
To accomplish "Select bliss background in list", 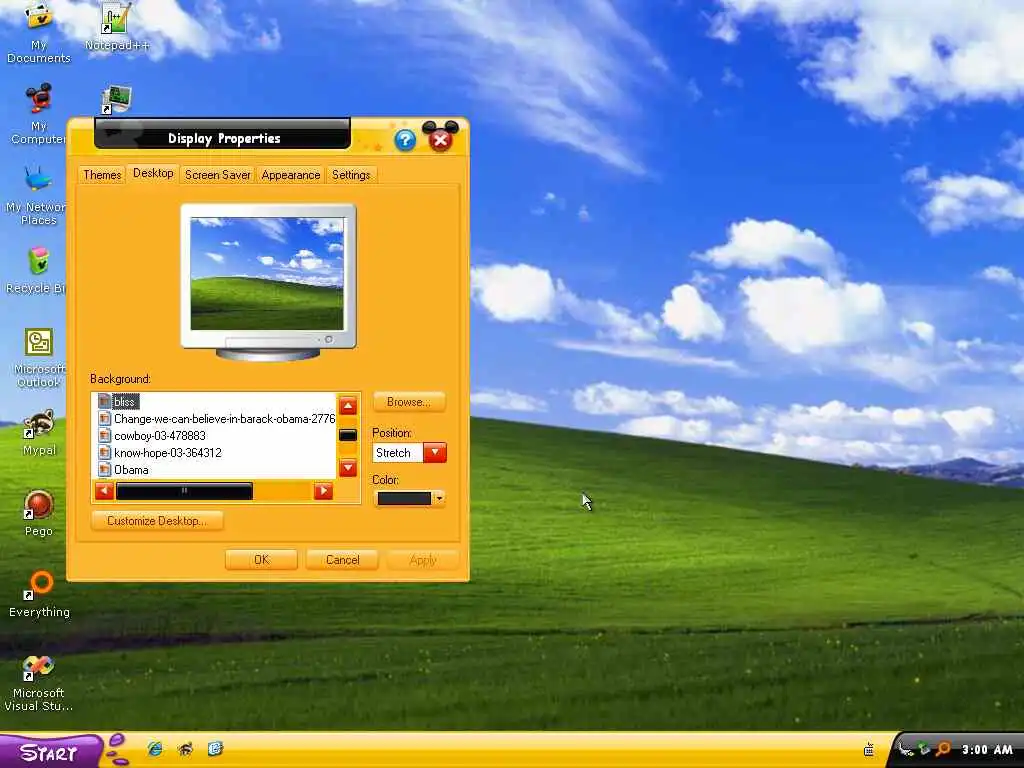I will 124,402.
